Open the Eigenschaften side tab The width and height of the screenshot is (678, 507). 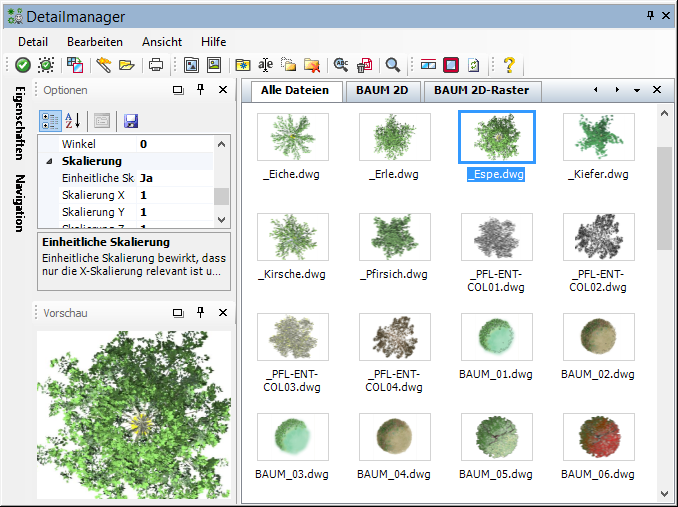tap(19, 127)
